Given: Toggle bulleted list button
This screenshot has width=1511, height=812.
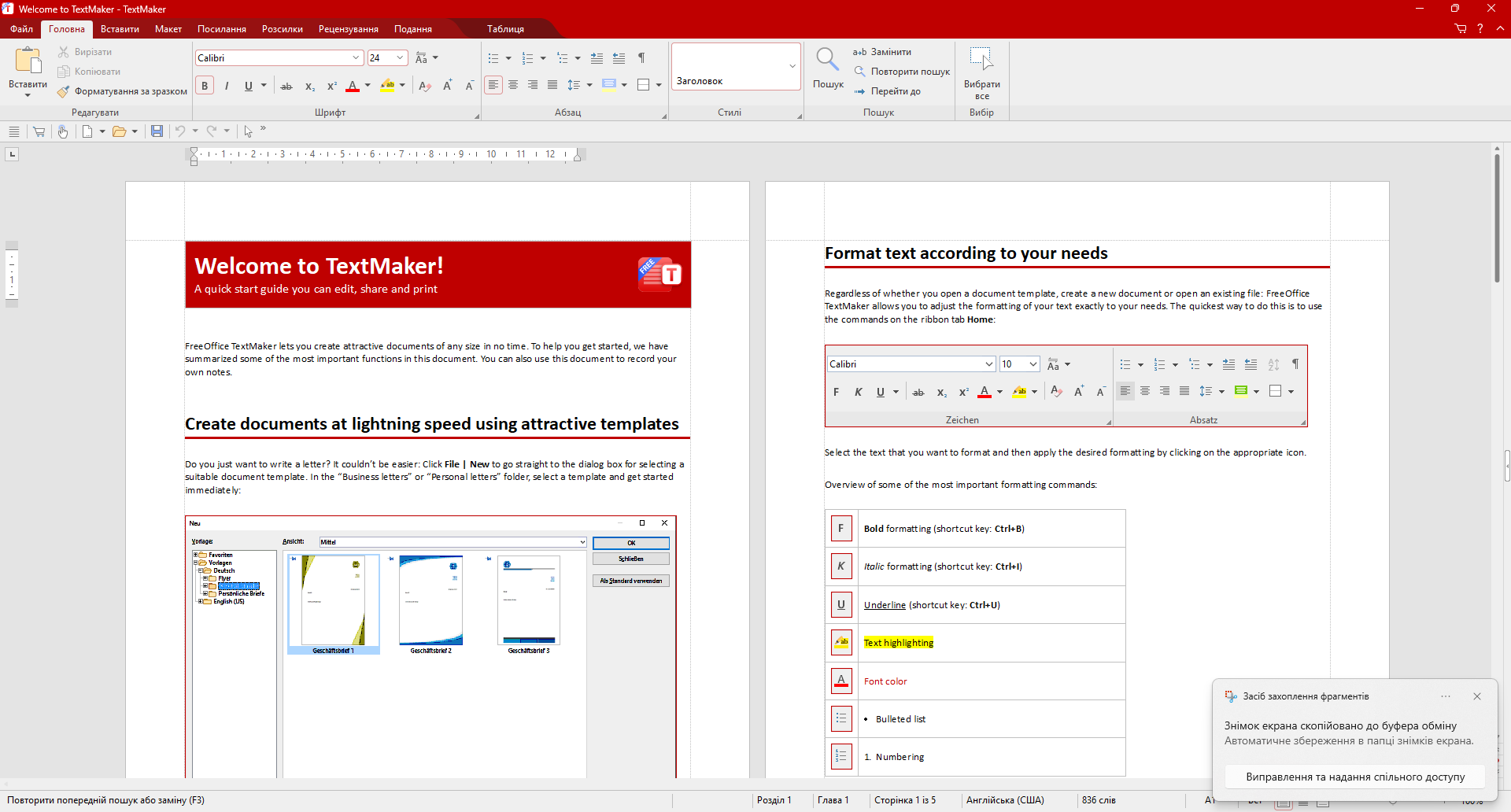Looking at the screenshot, I should (x=493, y=58).
